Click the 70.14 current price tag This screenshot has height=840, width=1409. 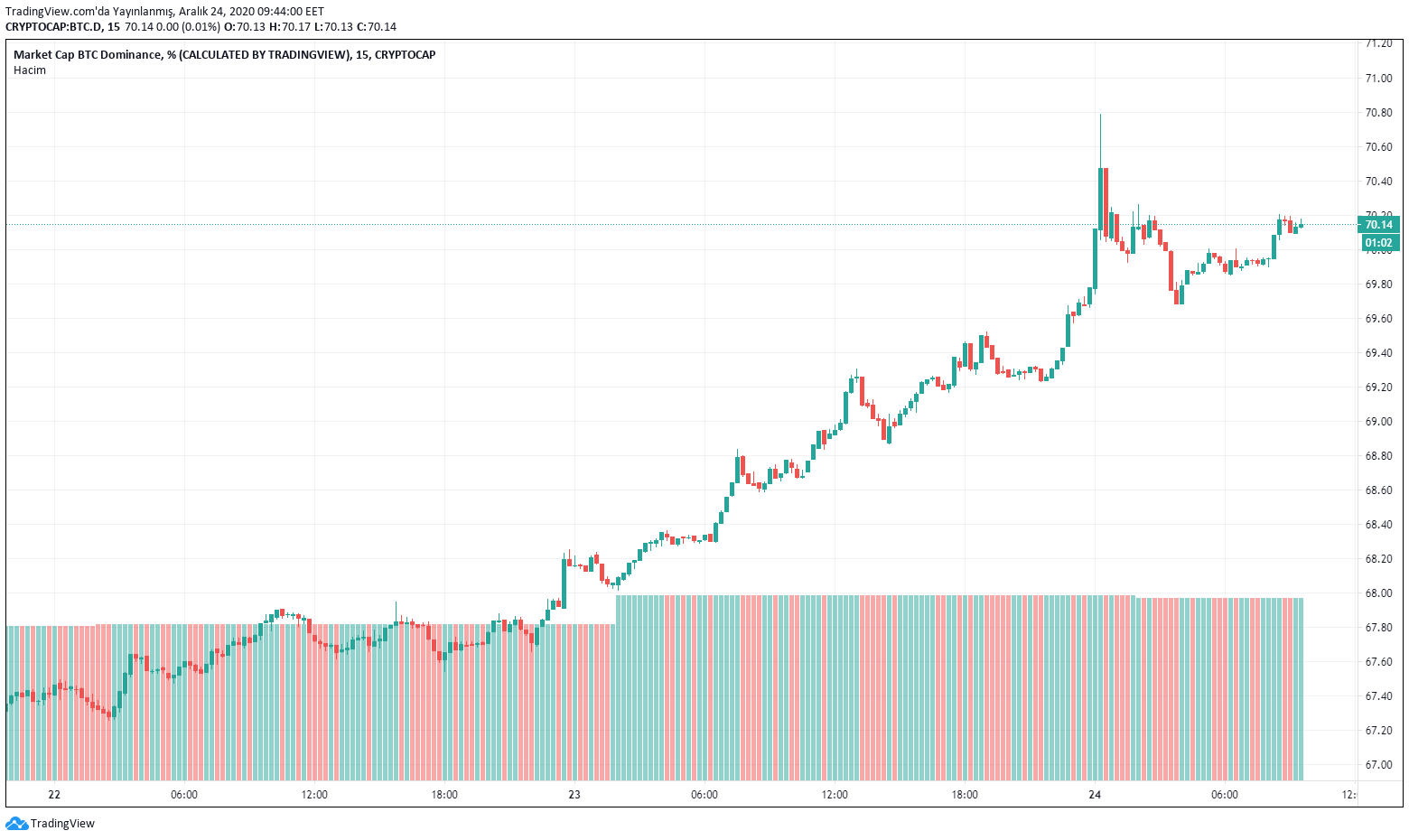pyautogui.click(x=1378, y=225)
